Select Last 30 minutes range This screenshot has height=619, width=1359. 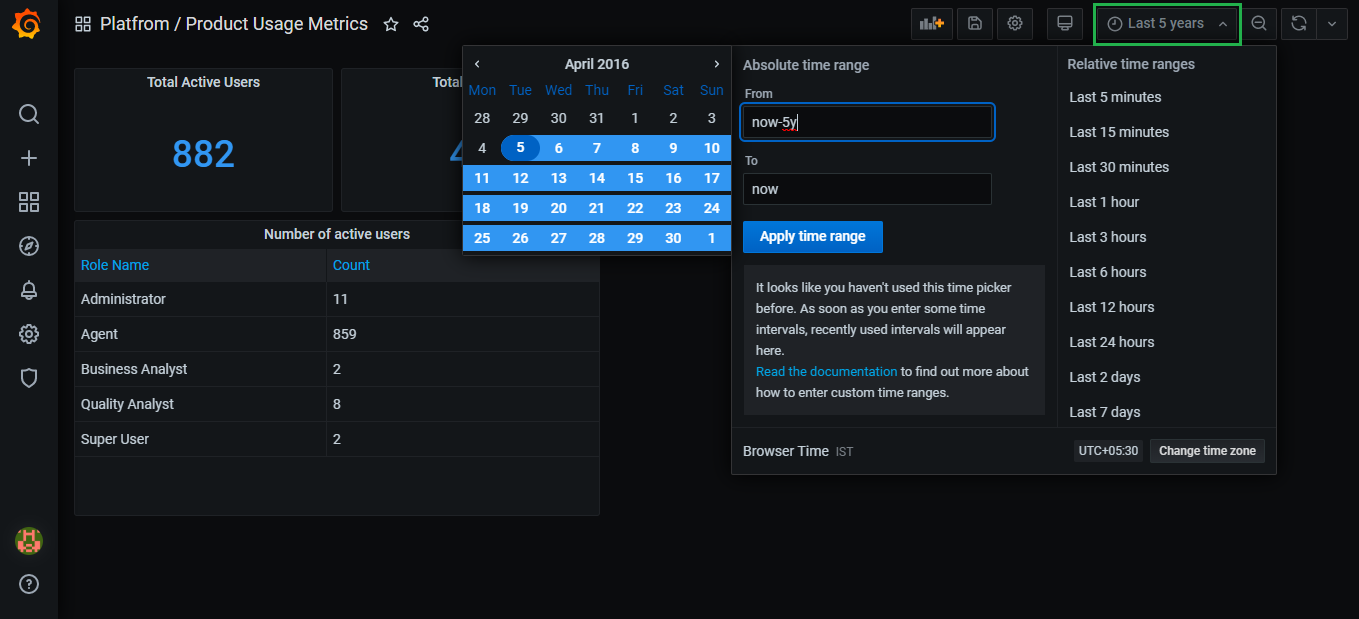[x=1119, y=167]
